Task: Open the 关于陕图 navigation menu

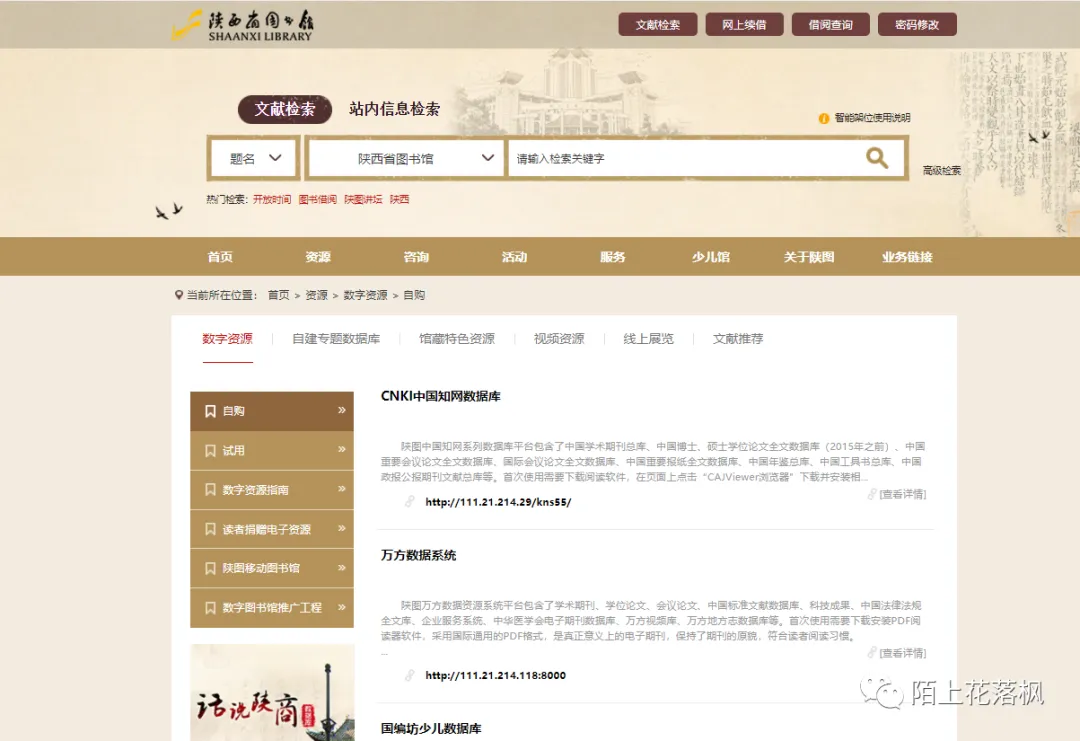Action: (x=809, y=257)
